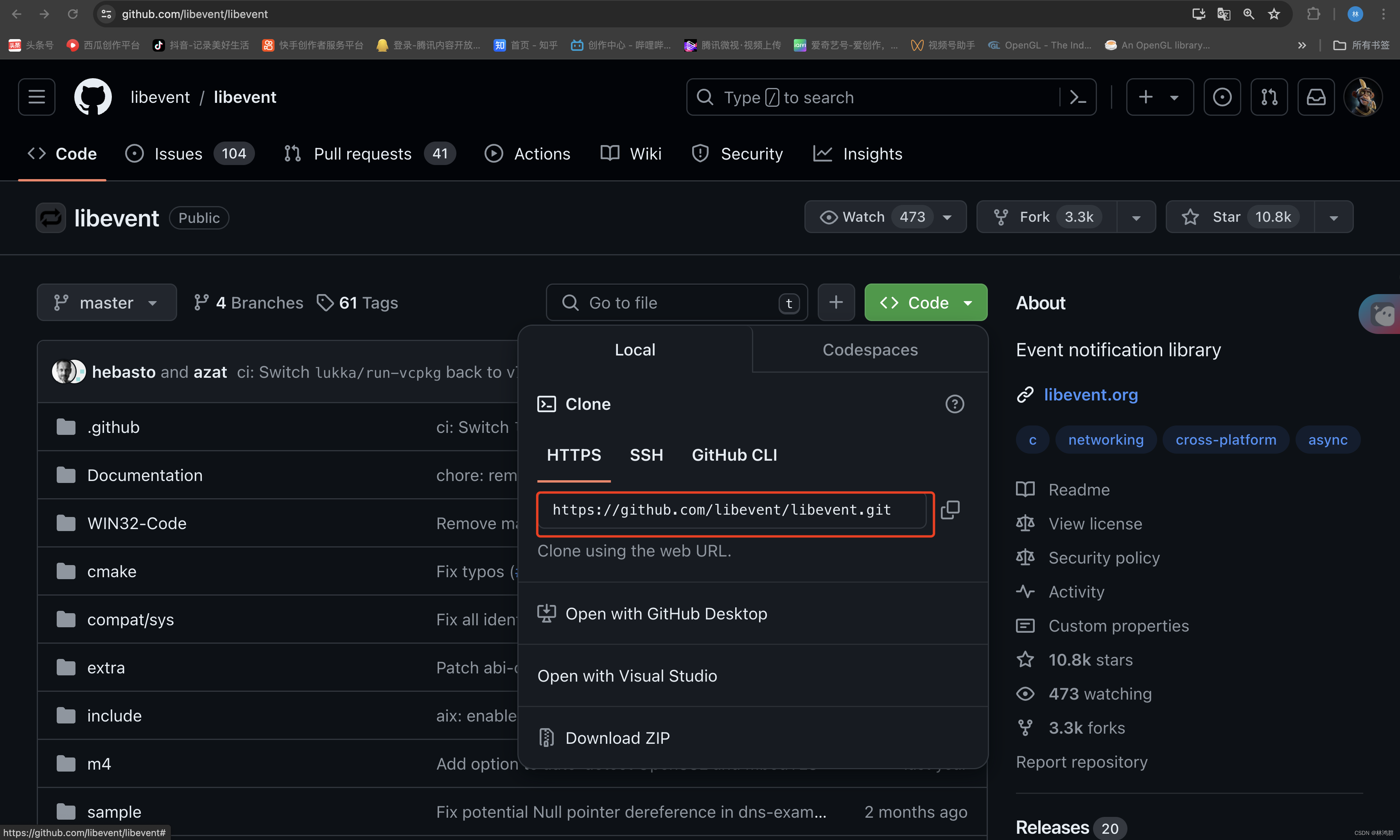The width and height of the screenshot is (1400, 840).
Task: Click the Watch eye icon
Action: pyautogui.click(x=826, y=217)
